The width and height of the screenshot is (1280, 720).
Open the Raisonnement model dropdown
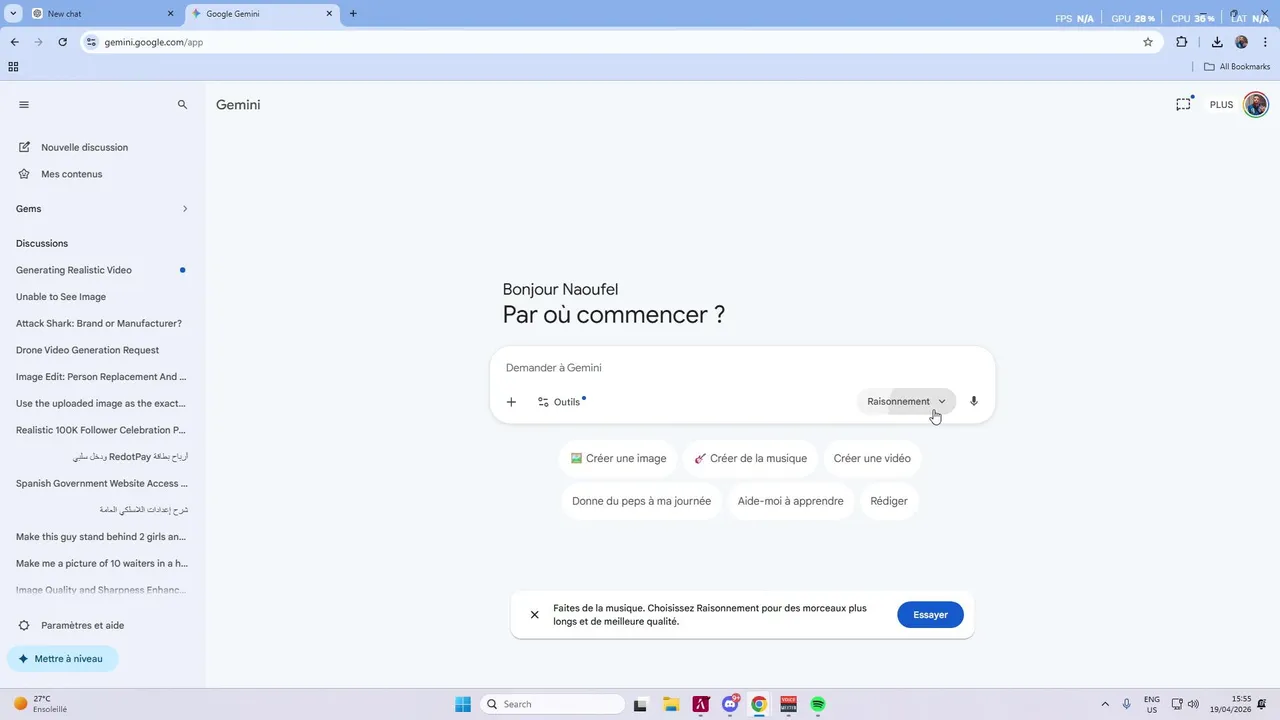tap(906, 401)
